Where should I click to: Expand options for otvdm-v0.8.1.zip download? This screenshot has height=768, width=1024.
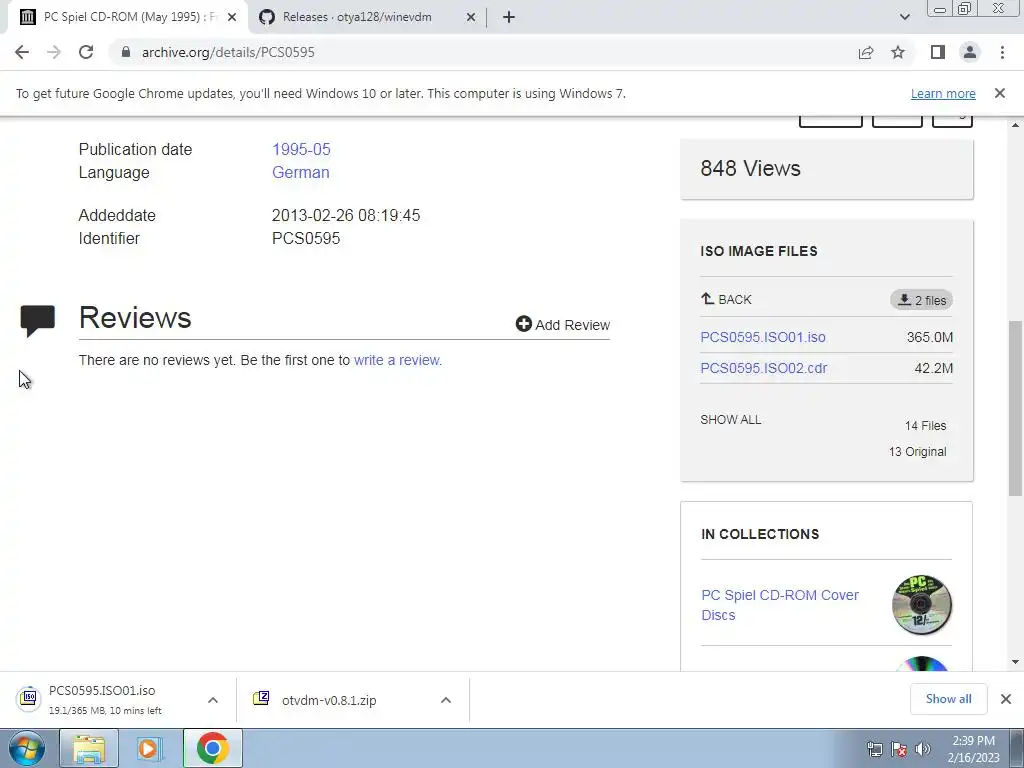pyautogui.click(x=446, y=700)
